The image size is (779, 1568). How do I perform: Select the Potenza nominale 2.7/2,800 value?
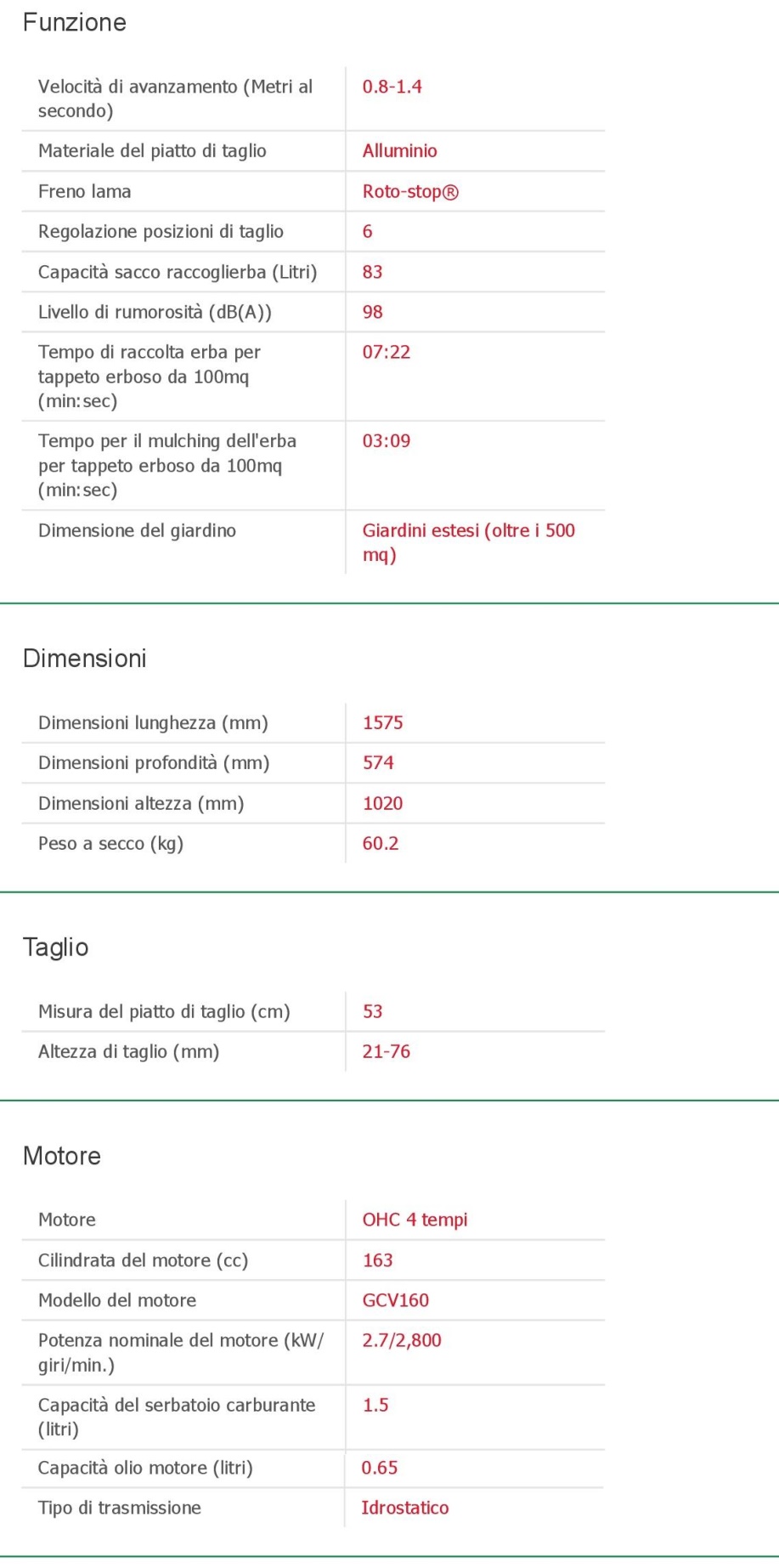402,1341
